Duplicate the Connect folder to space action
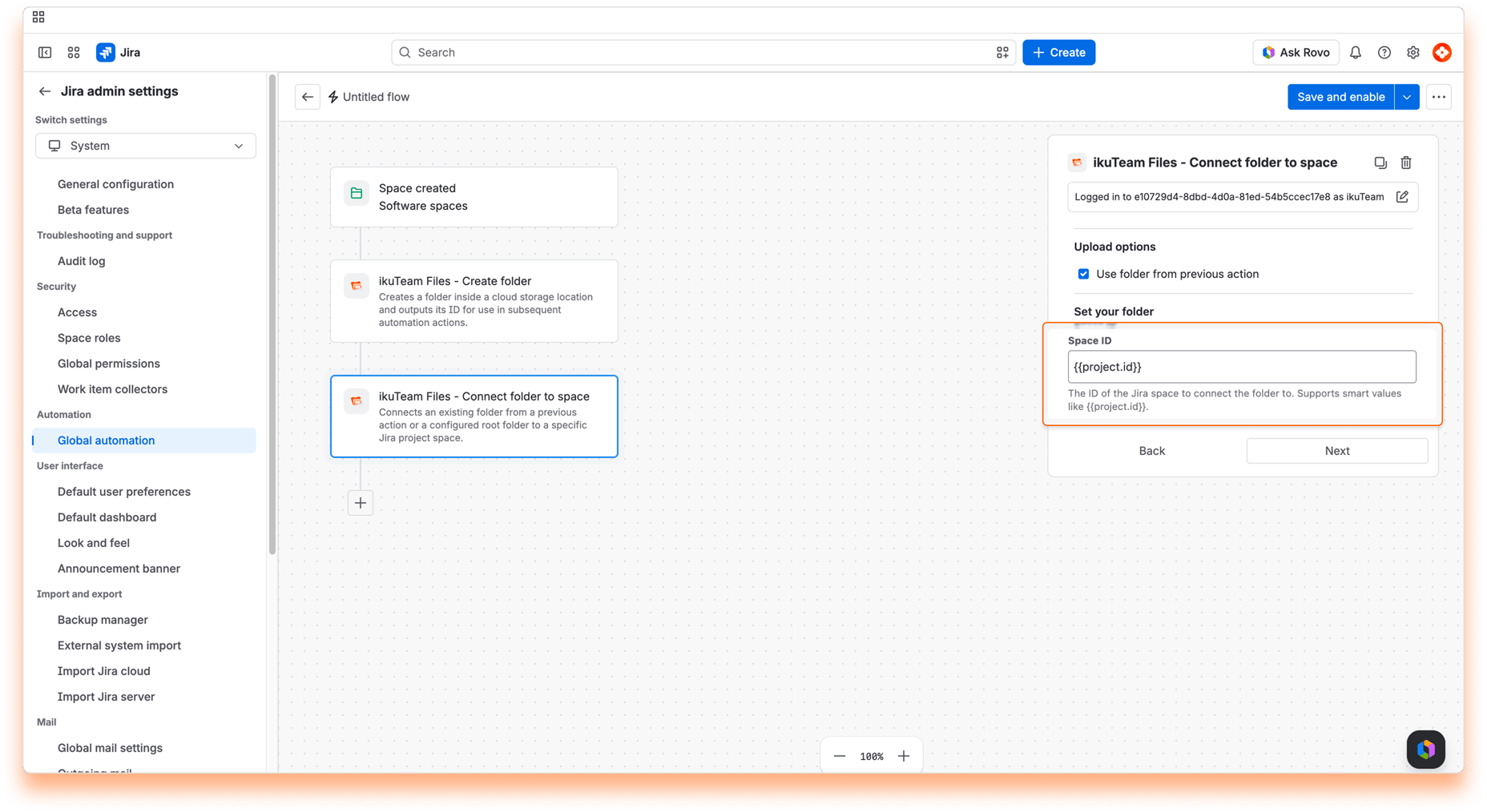1487x812 pixels. pyautogui.click(x=1380, y=163)
